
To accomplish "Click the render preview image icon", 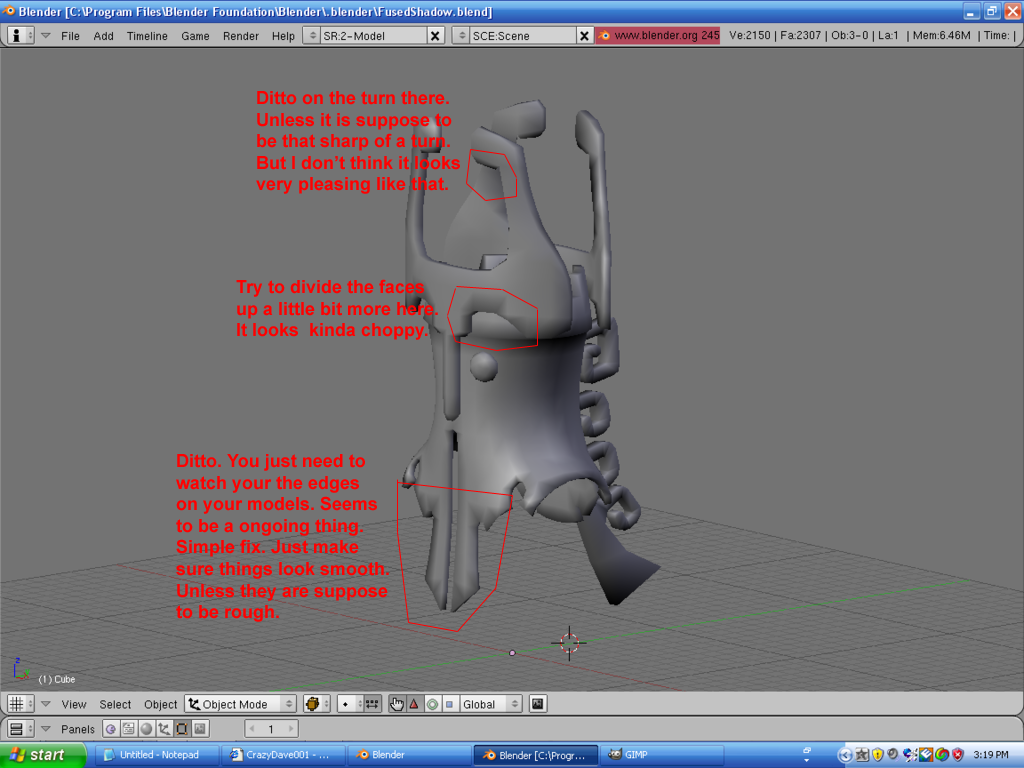I will 538,704.
